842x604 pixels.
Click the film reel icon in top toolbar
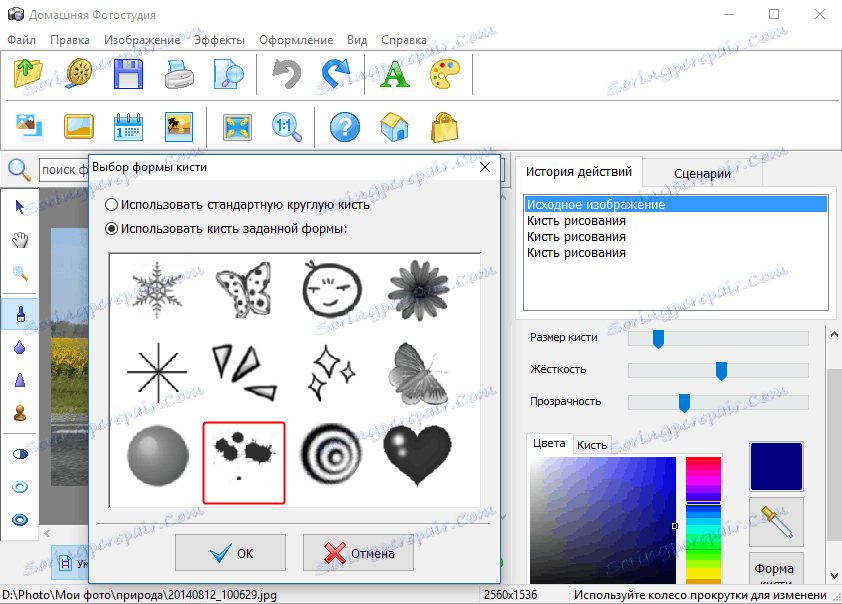point(78,73)
